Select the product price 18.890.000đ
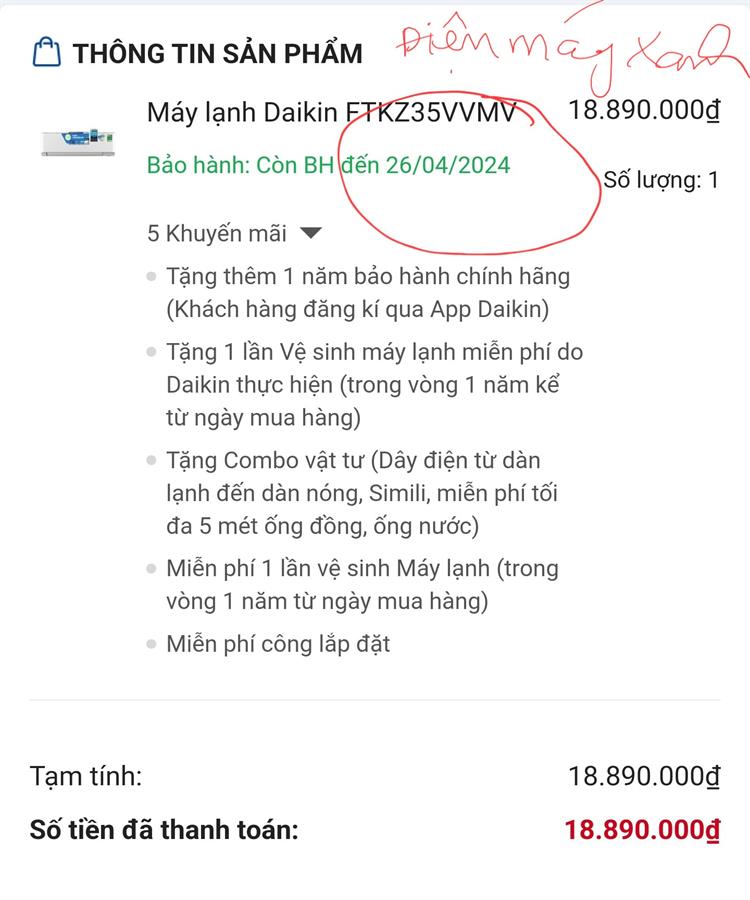 [x=644, y=110]
